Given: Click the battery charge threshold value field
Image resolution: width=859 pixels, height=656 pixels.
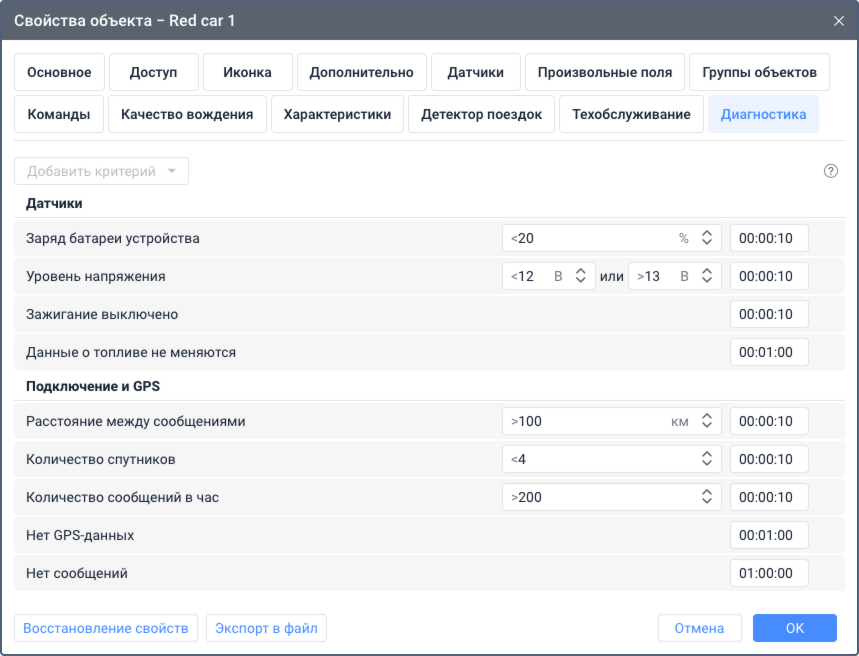Looking at the screenshot, I should tap(590, 238).
